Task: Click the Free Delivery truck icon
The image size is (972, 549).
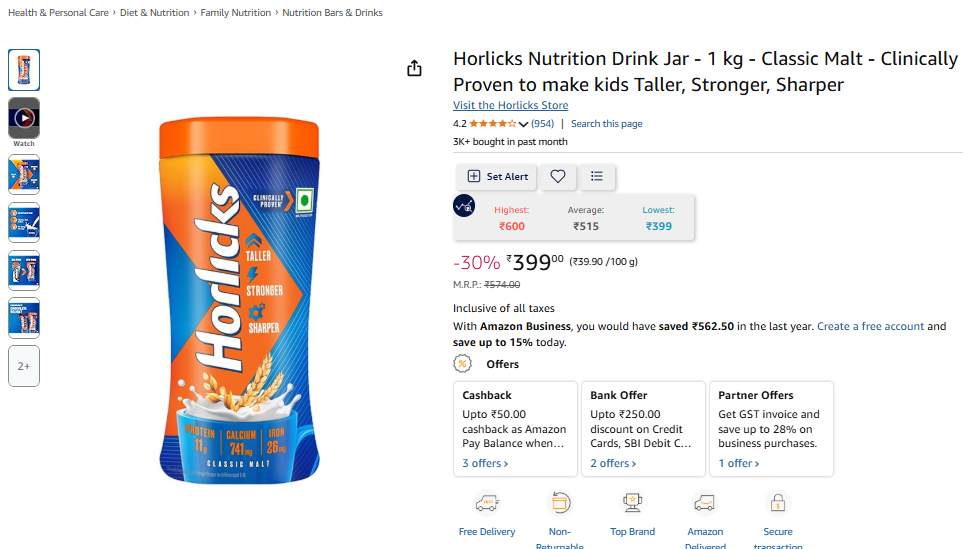Action: point(487,503)
